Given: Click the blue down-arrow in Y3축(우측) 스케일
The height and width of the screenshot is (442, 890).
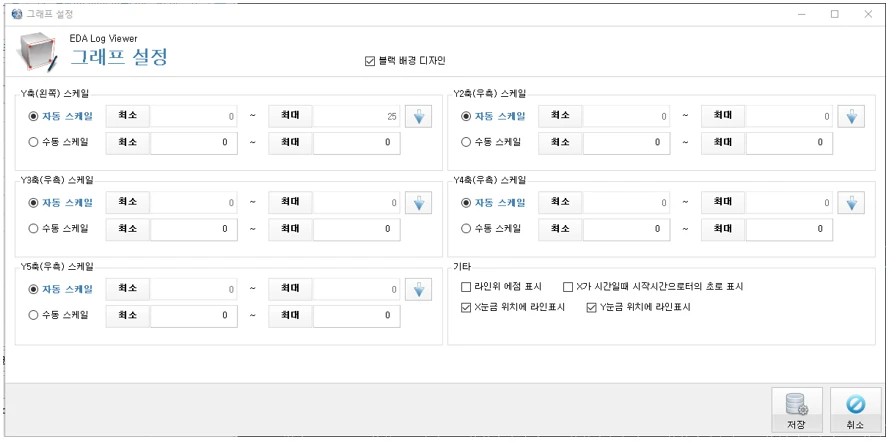Looking at the screenshot, I should pos(418,203).
